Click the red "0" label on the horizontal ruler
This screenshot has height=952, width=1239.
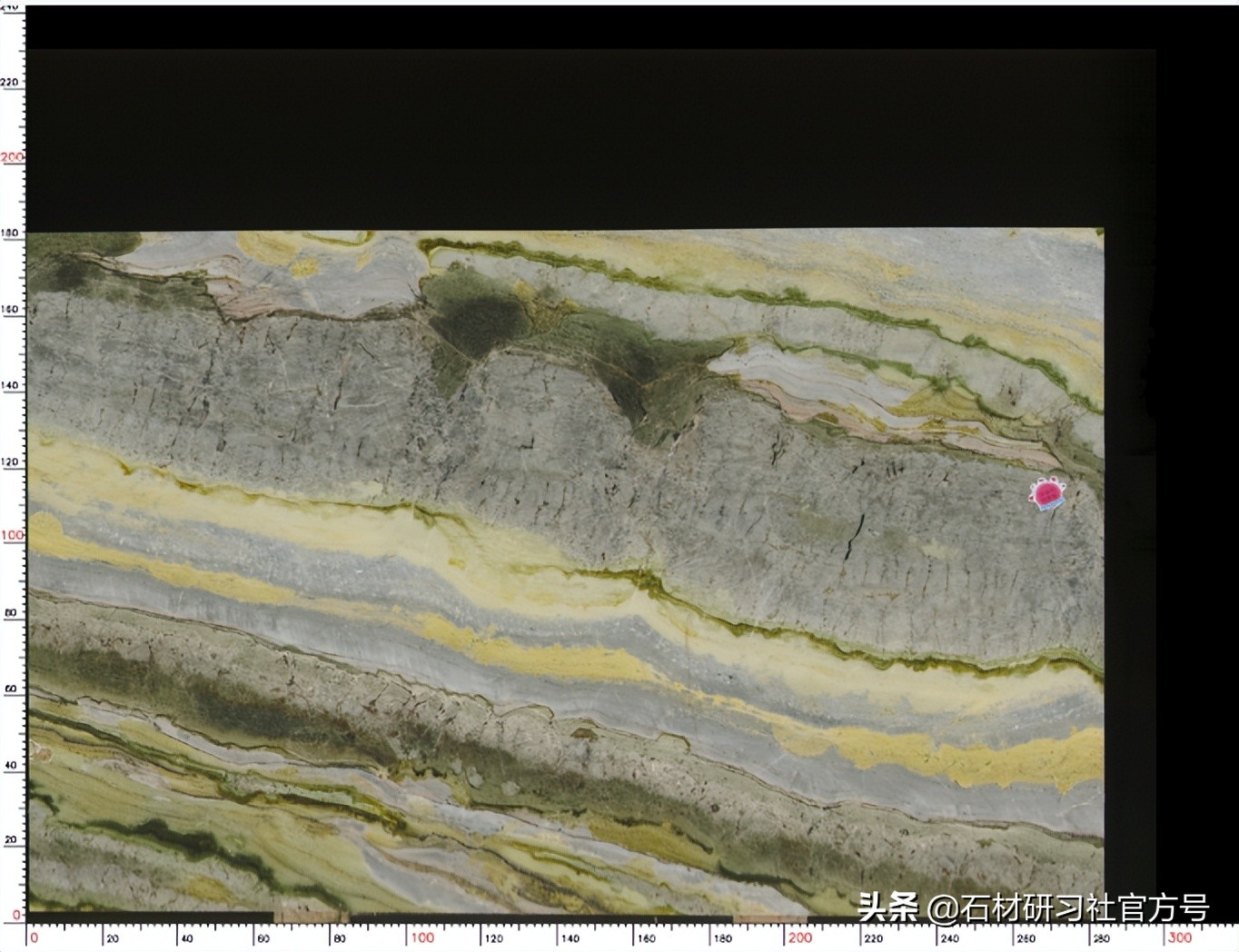pyautogui.click(x=35, y=937)
